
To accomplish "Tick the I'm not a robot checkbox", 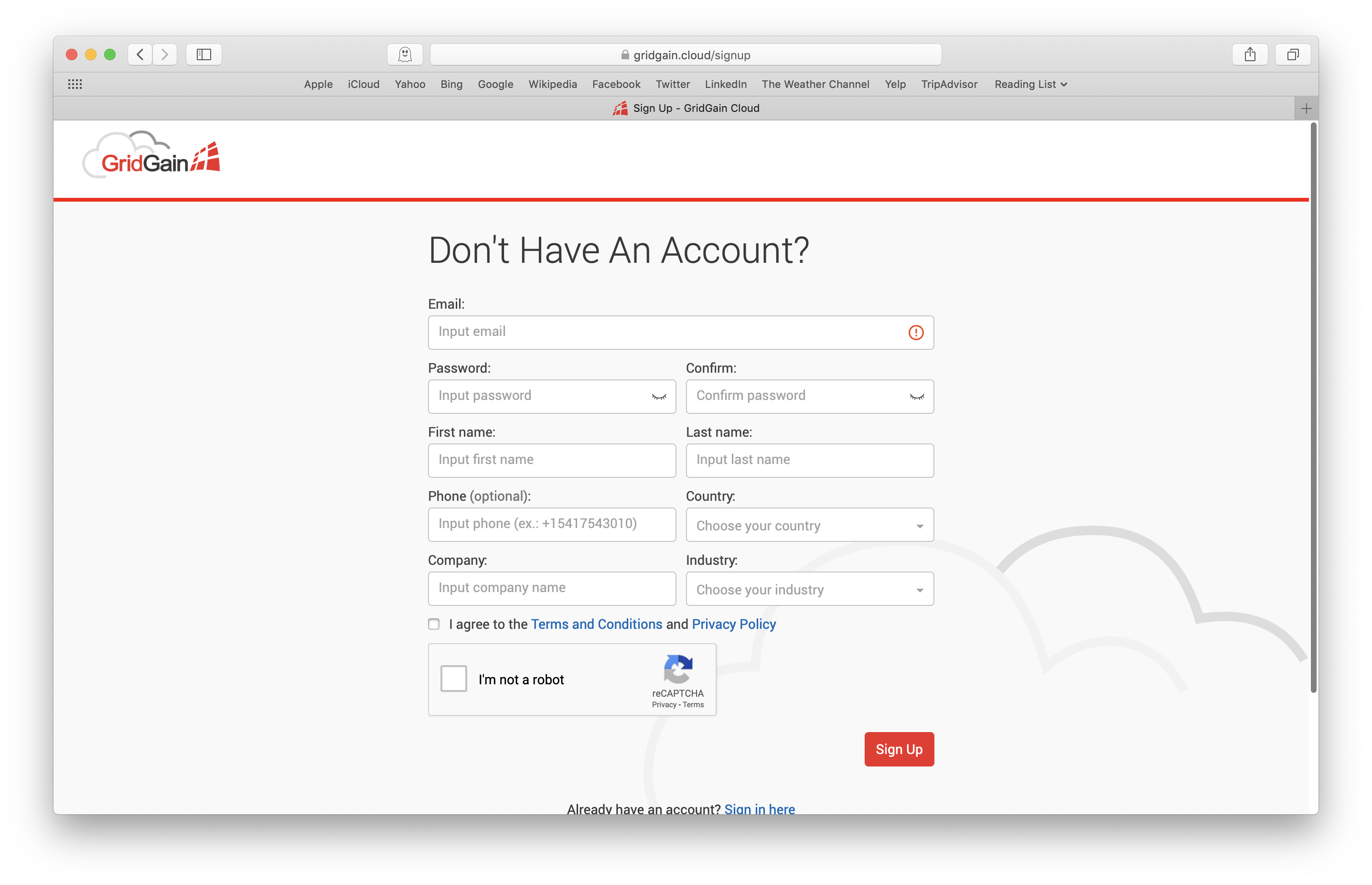I will pyautogui.click(x=454, y=679).
